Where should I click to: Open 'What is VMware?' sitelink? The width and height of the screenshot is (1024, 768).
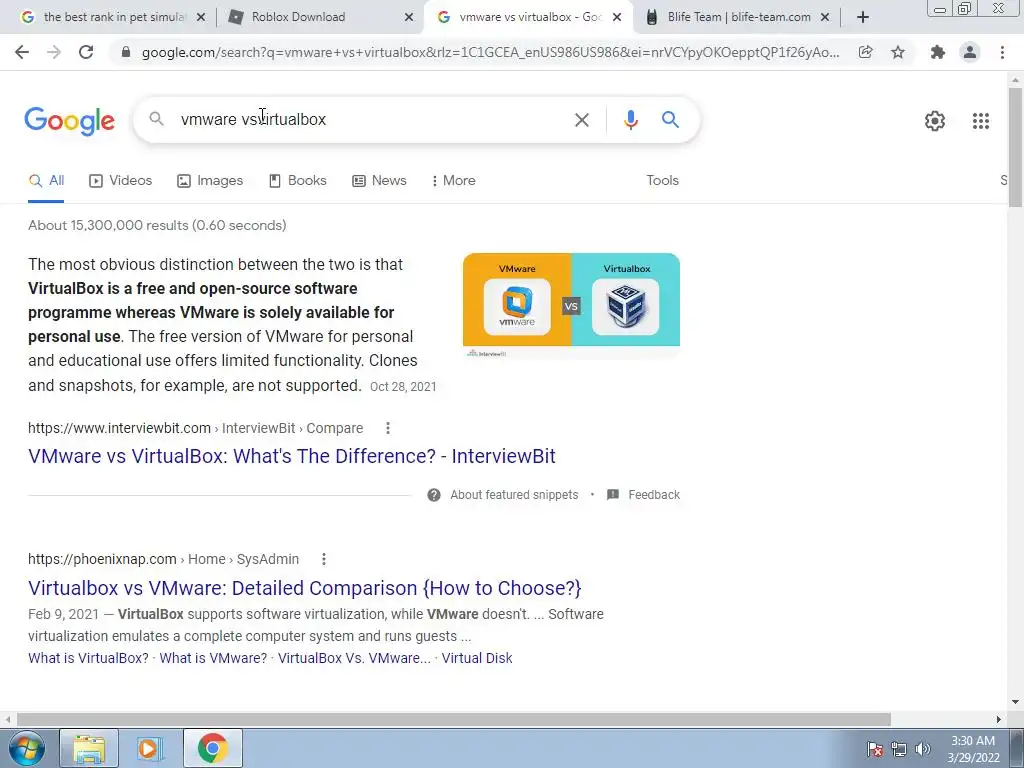point(213,658)
